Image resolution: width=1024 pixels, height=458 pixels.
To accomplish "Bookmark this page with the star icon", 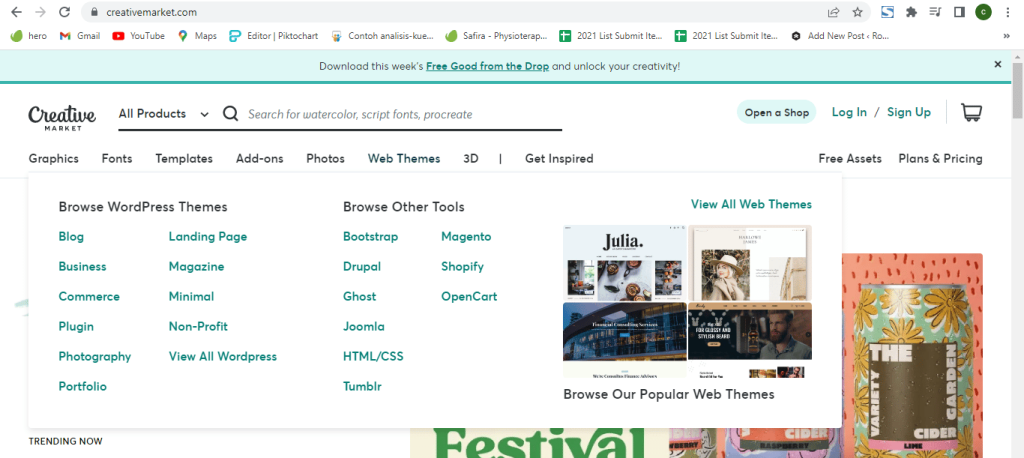I will (857, 12).
